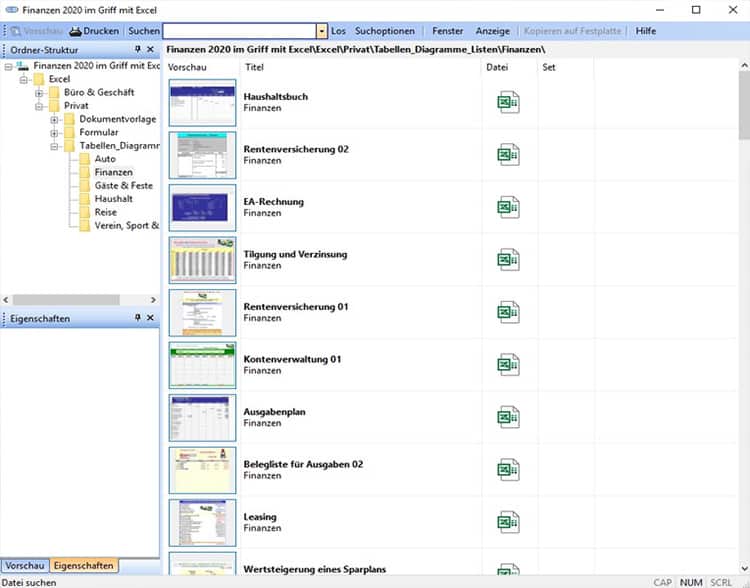Focus the search text input field
The image size is (750, 588).
coord(239,31)
